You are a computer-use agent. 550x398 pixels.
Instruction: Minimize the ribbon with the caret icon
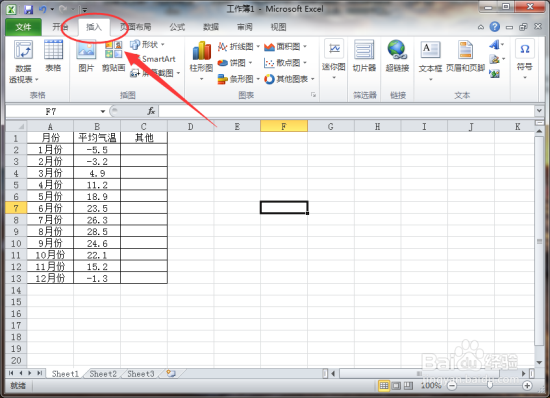481,27
